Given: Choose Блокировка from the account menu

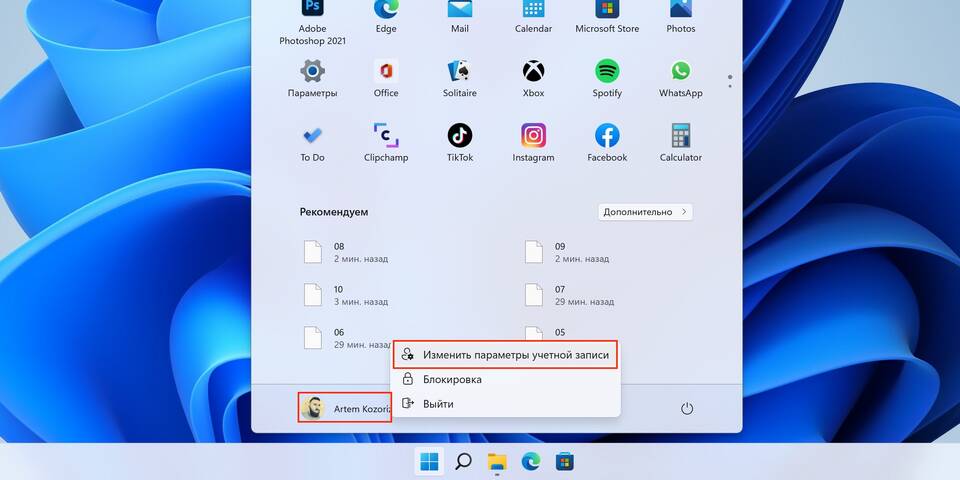Looking at the screenshot, I should (452, 379).
